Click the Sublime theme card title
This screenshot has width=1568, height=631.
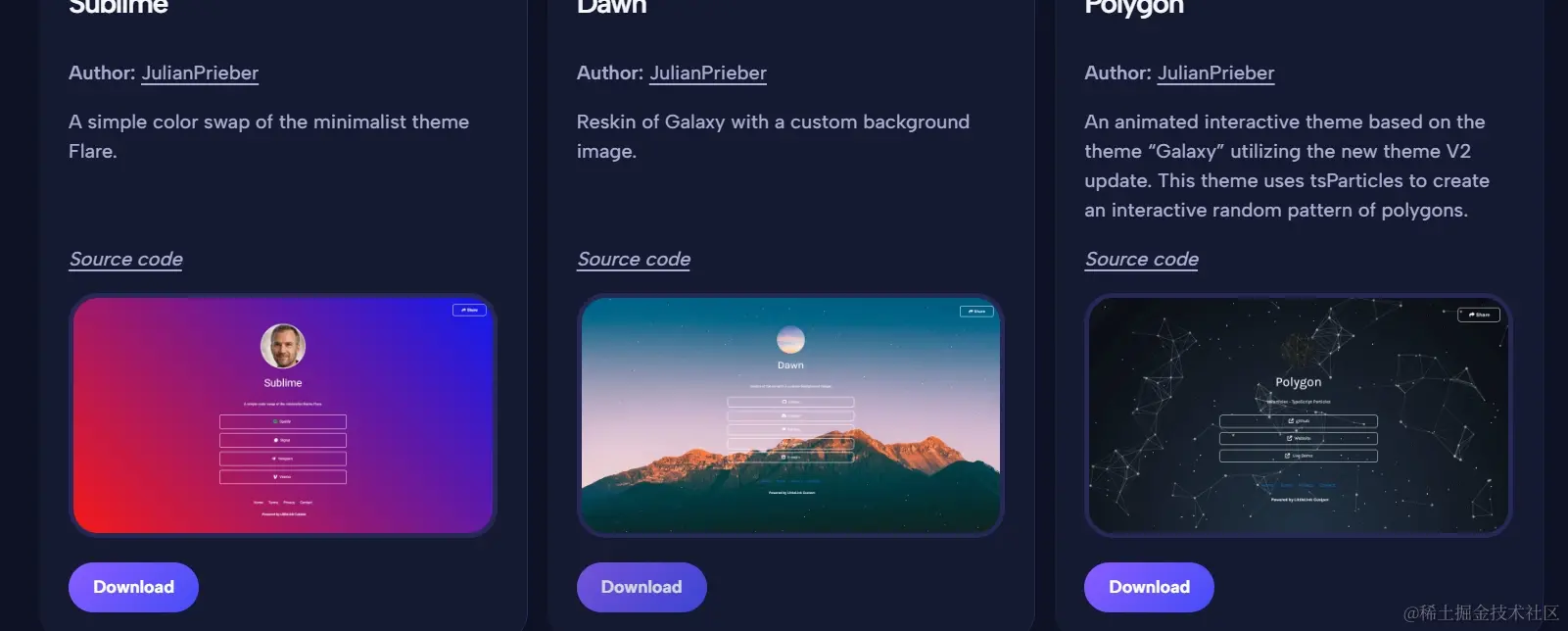pos(119,7)
